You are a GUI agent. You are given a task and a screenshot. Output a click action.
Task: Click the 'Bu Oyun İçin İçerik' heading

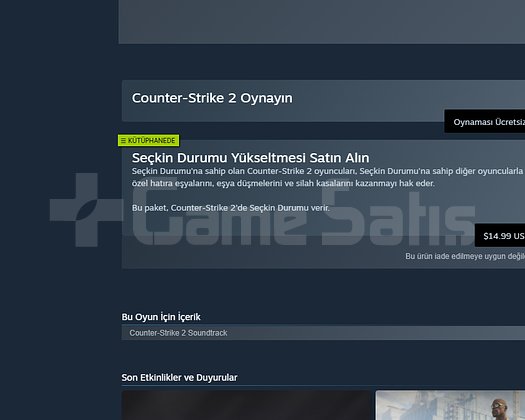161,317
